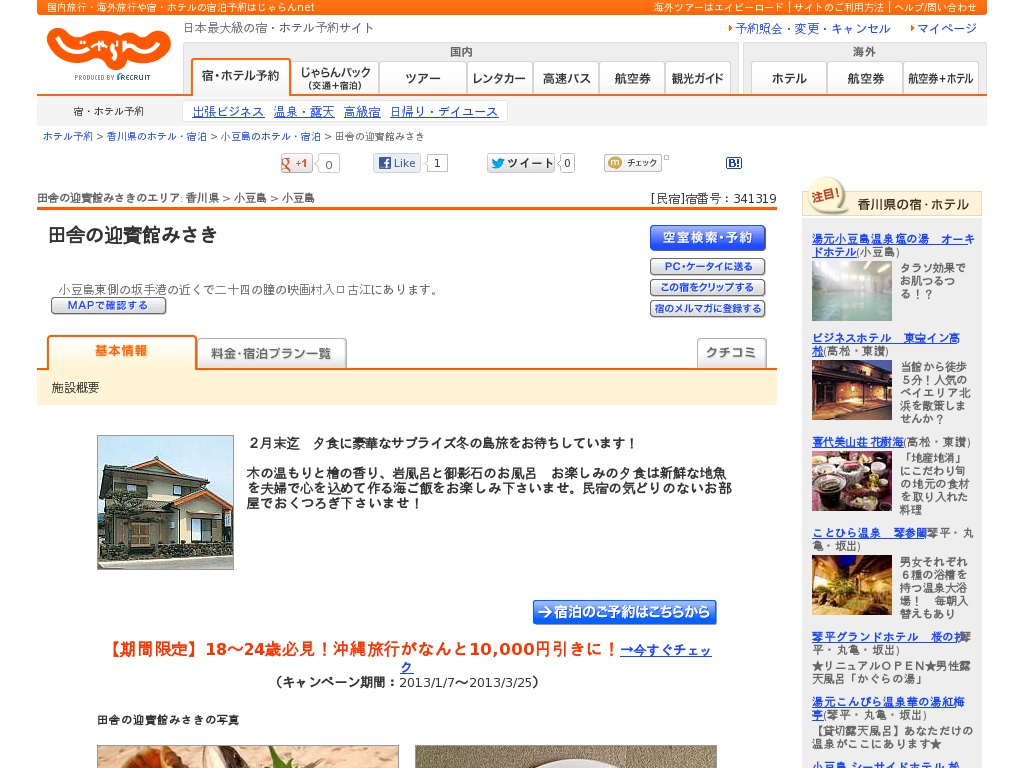Click the 海外ツアーはエイビーロード link

click(x=718, y=7)
